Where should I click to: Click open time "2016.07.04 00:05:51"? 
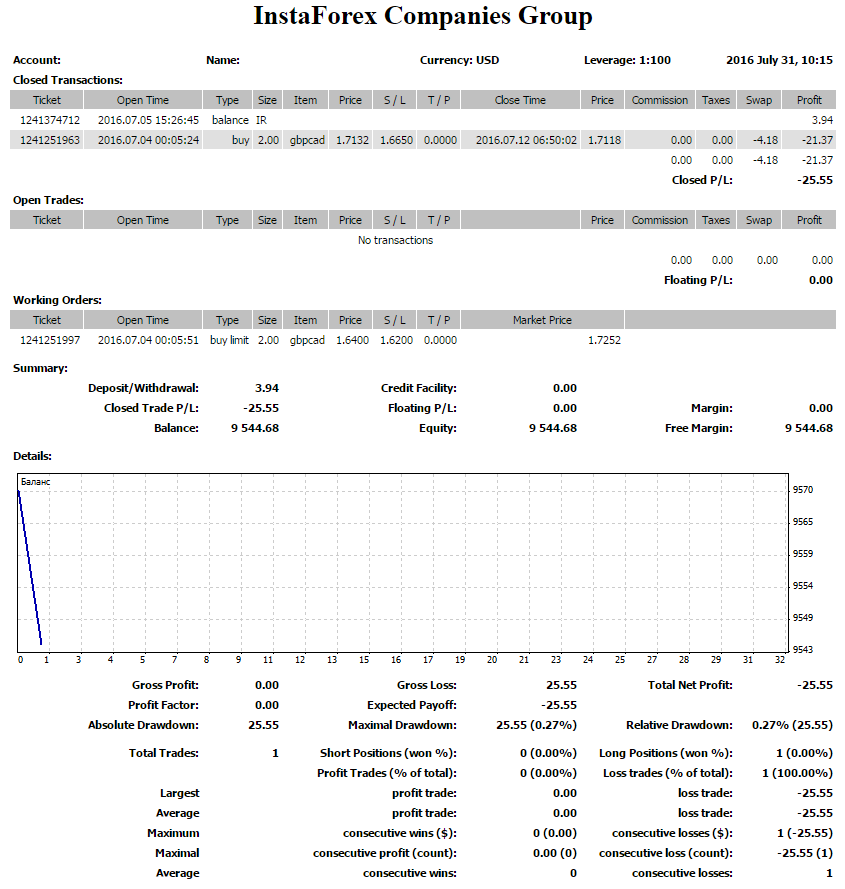tap(149, 340)
